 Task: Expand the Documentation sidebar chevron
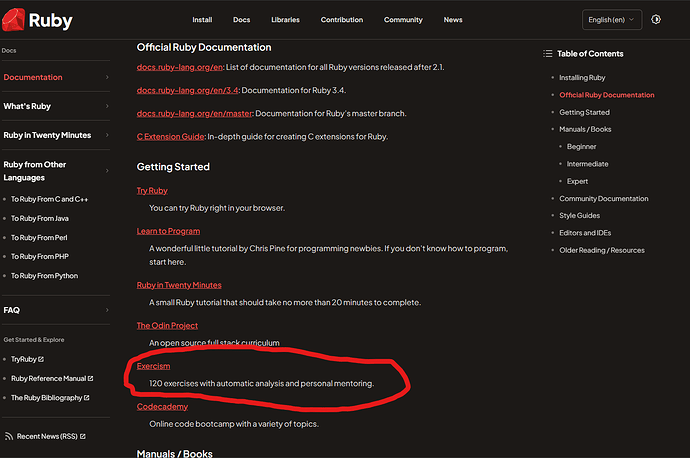click(107, 77)
